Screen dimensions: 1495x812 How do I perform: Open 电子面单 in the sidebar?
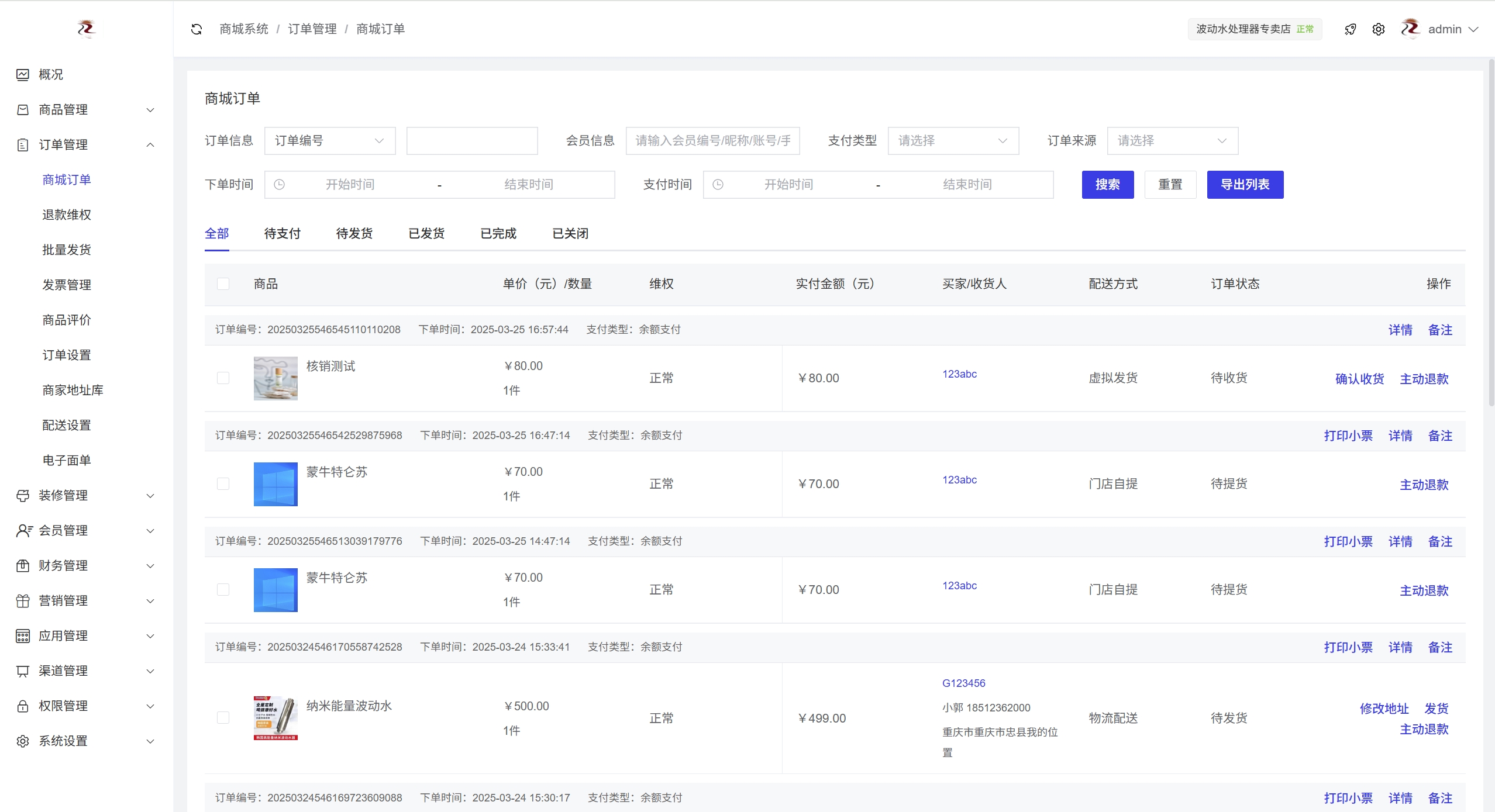(x=67, y=460)
